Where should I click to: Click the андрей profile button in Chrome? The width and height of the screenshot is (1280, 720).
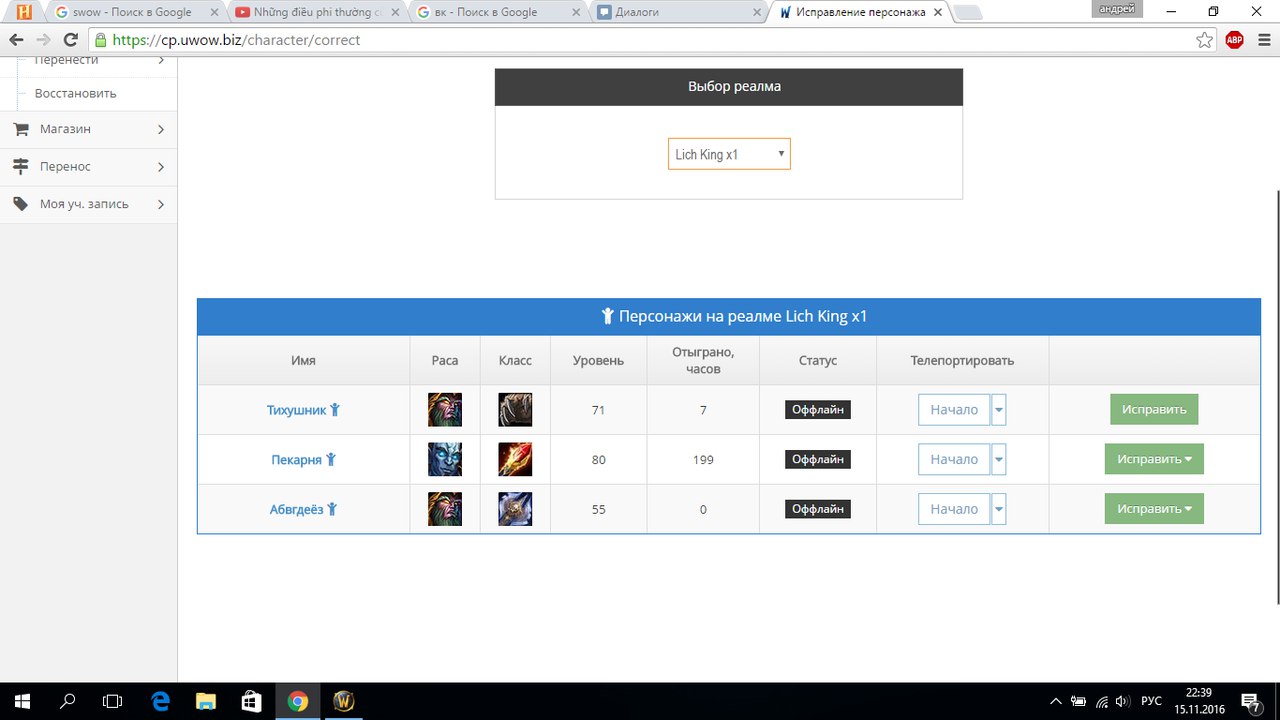[x=1117, y=9]
